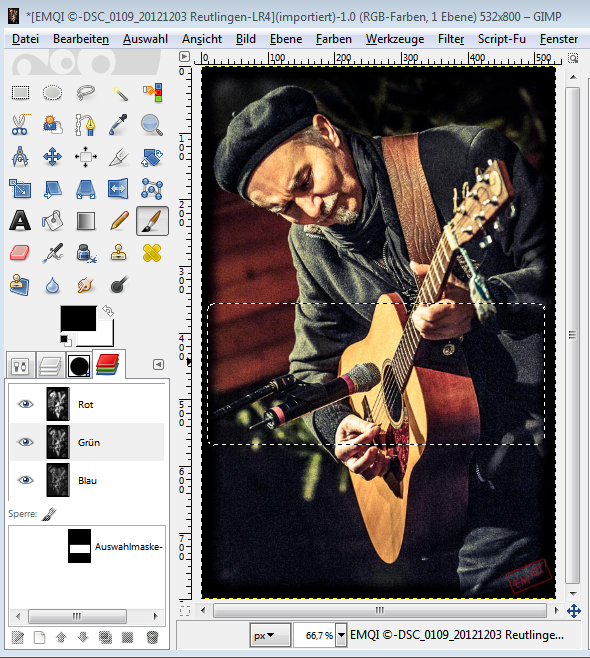Select the Paintbrush tool
590x658 pixels.
[x=152, y=221]
